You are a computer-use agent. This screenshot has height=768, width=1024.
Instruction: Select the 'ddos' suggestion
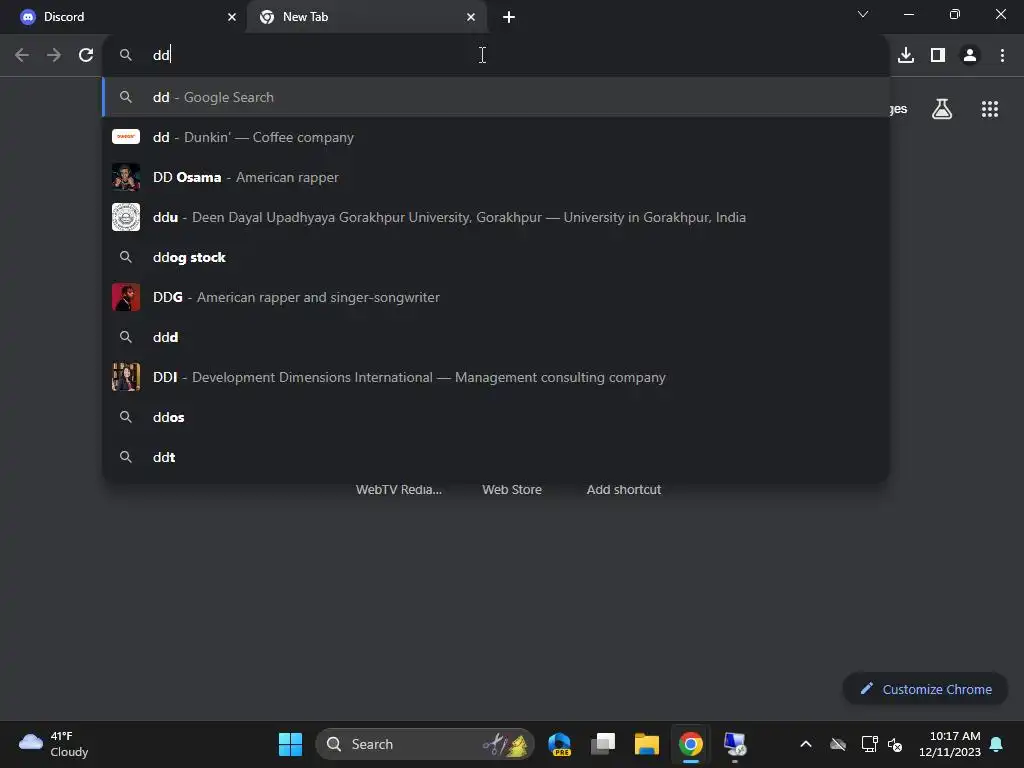click(496, 417)
